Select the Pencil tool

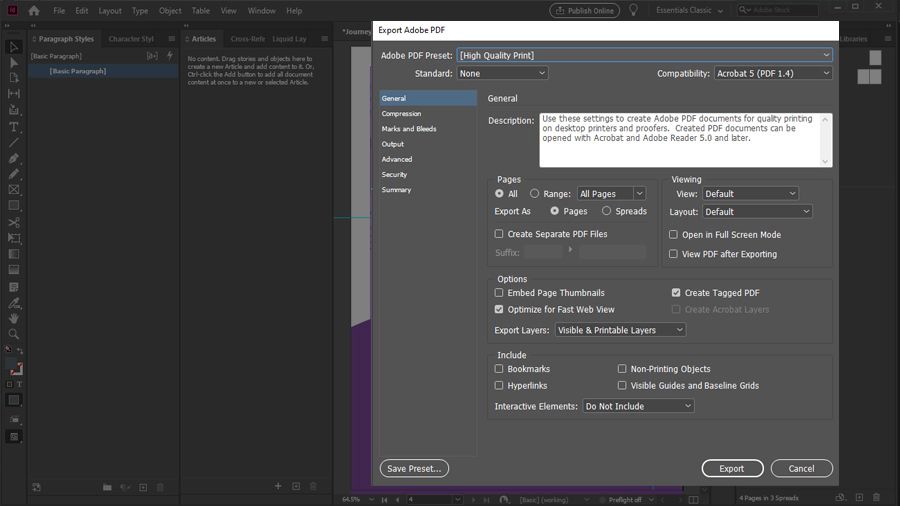click(x=14, y=174)
